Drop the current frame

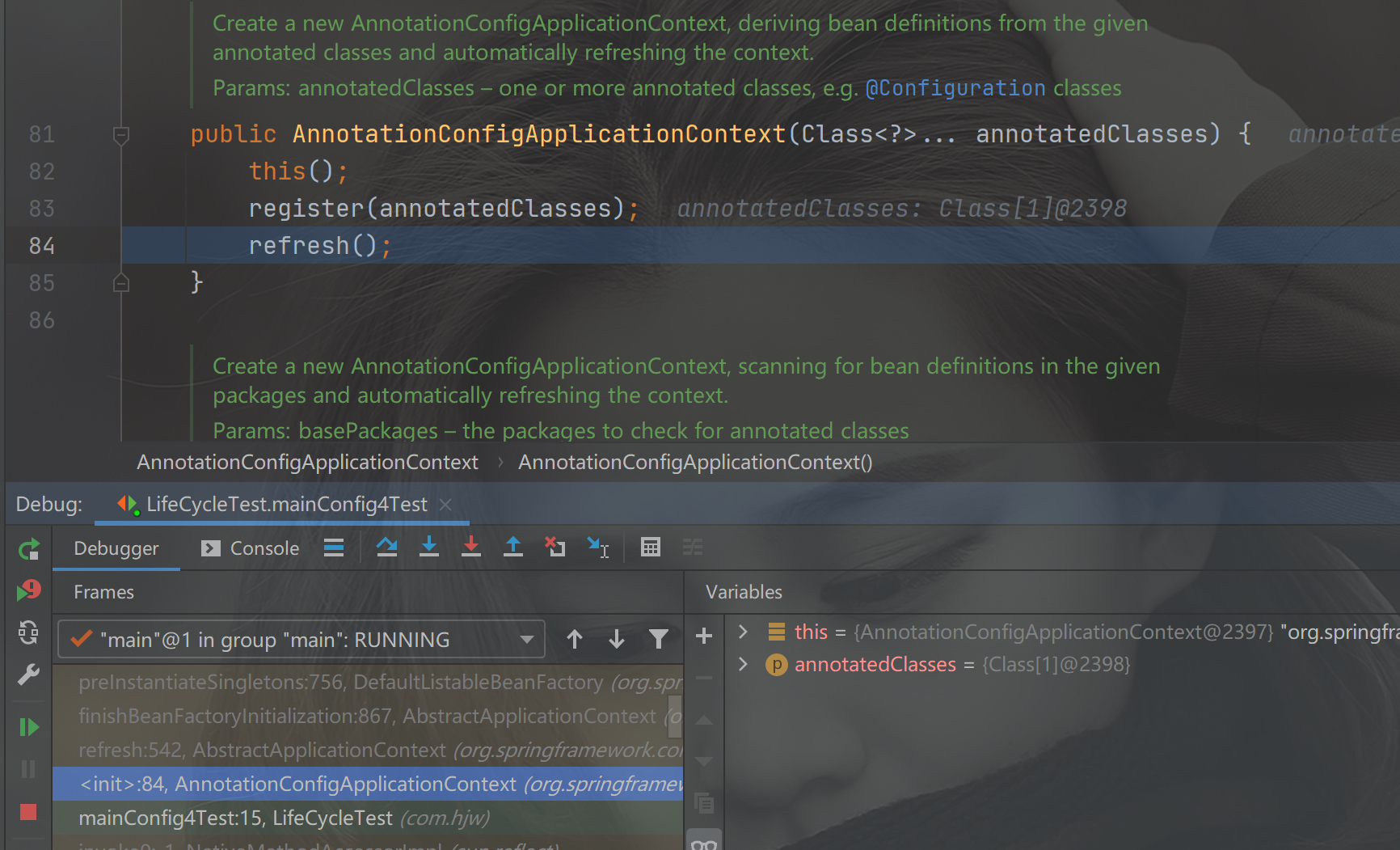(555, 548)
